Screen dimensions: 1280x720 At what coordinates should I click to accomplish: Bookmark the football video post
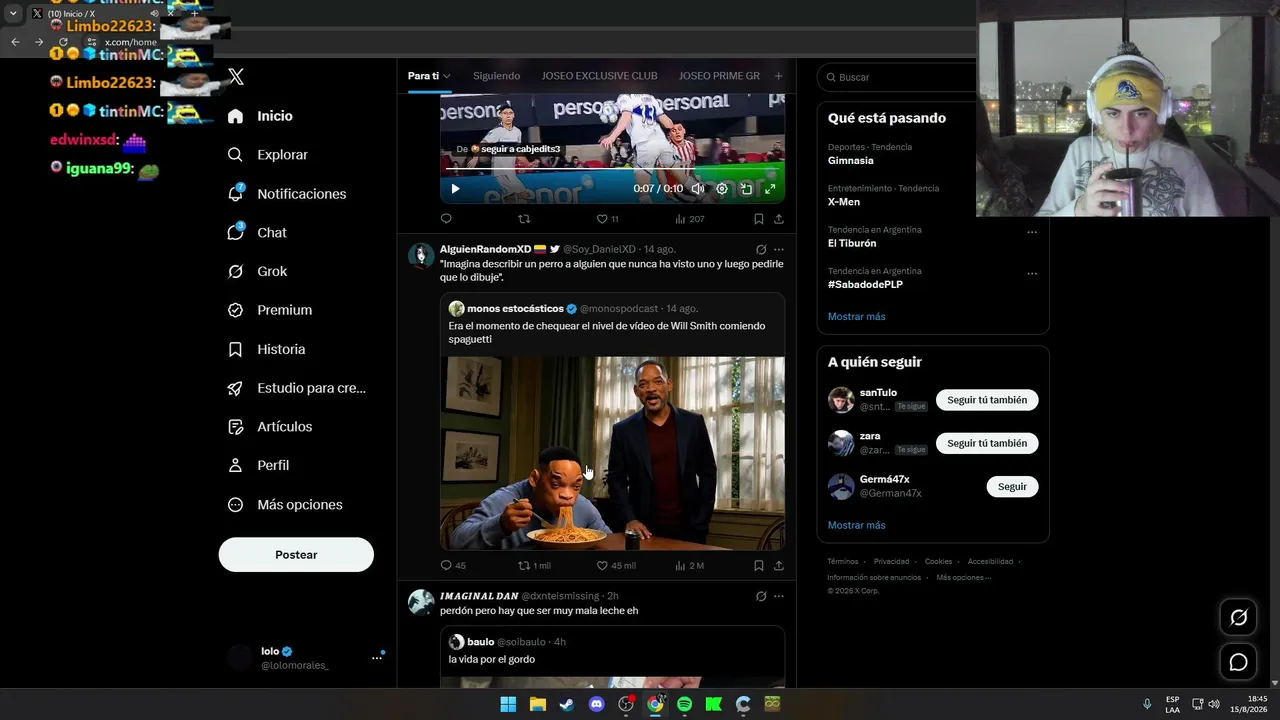pos(759,219)
